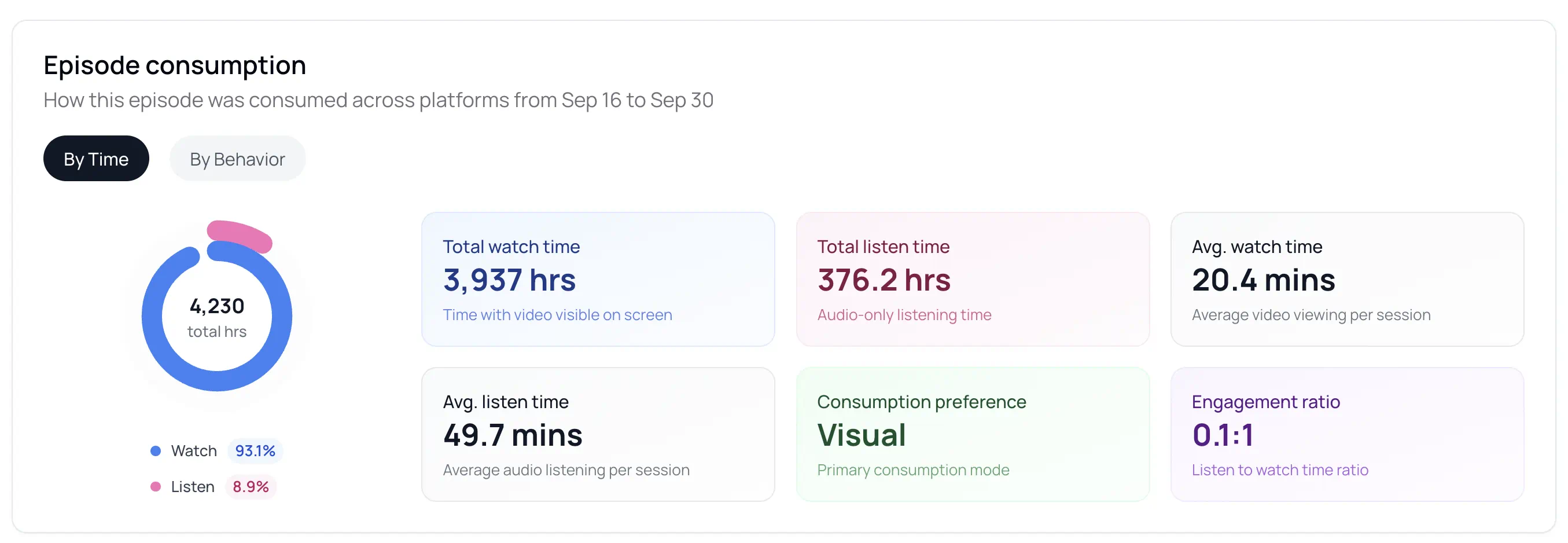
Task: Select the Avg. watch time card
Action: (1346, 280)
